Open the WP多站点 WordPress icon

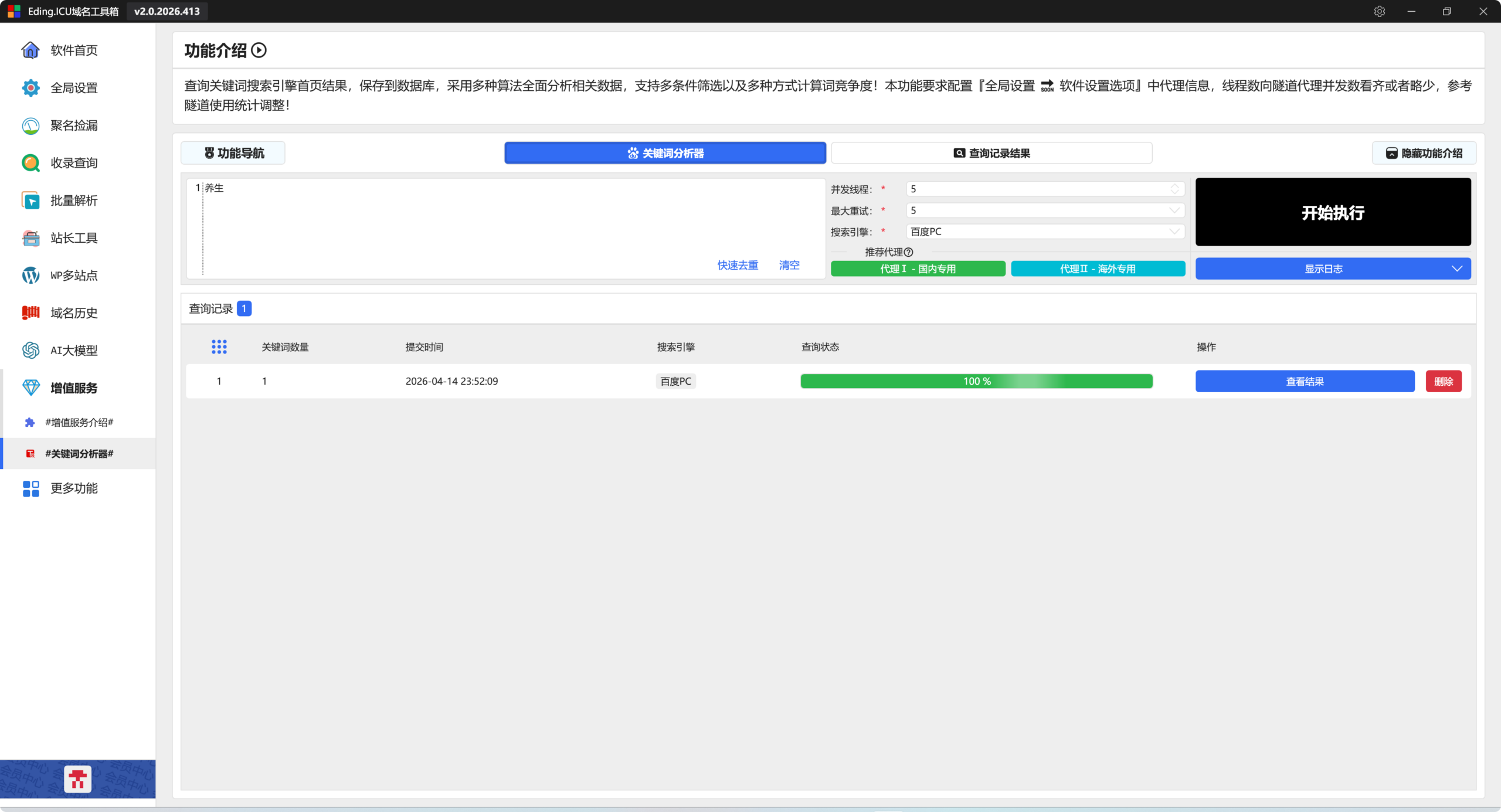[x=30, y=276]
